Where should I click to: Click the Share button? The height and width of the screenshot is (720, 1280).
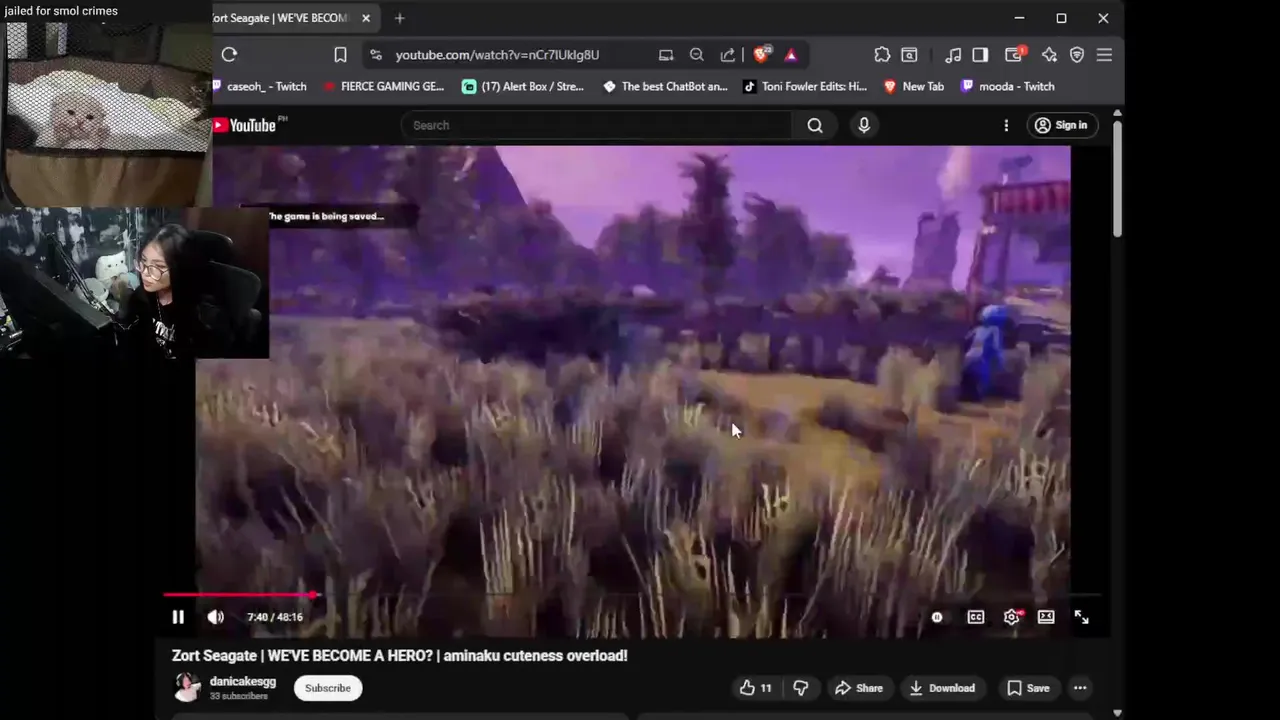click(859, 688)
